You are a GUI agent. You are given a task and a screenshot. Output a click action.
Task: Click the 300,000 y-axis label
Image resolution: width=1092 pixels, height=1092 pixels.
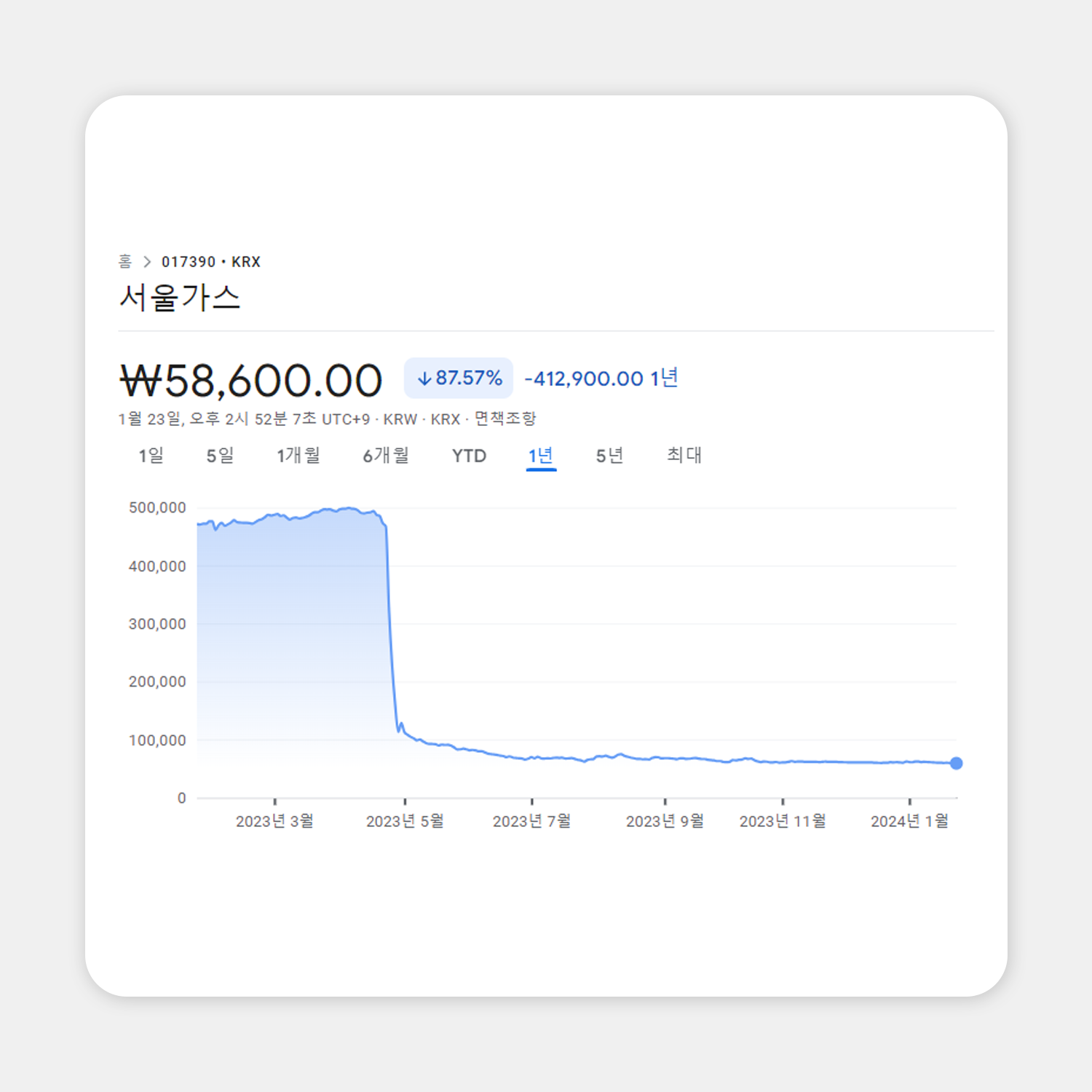157,624
